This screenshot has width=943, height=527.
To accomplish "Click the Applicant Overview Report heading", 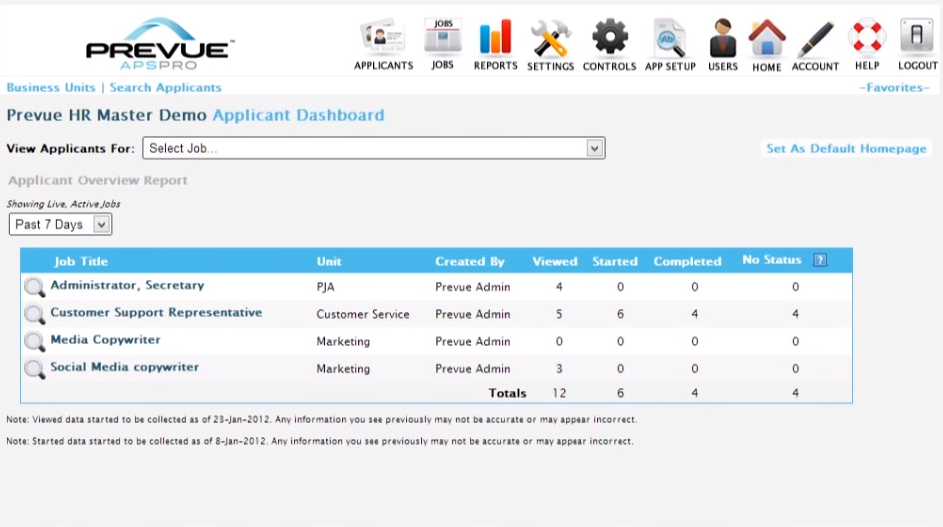I will point(97,180).
